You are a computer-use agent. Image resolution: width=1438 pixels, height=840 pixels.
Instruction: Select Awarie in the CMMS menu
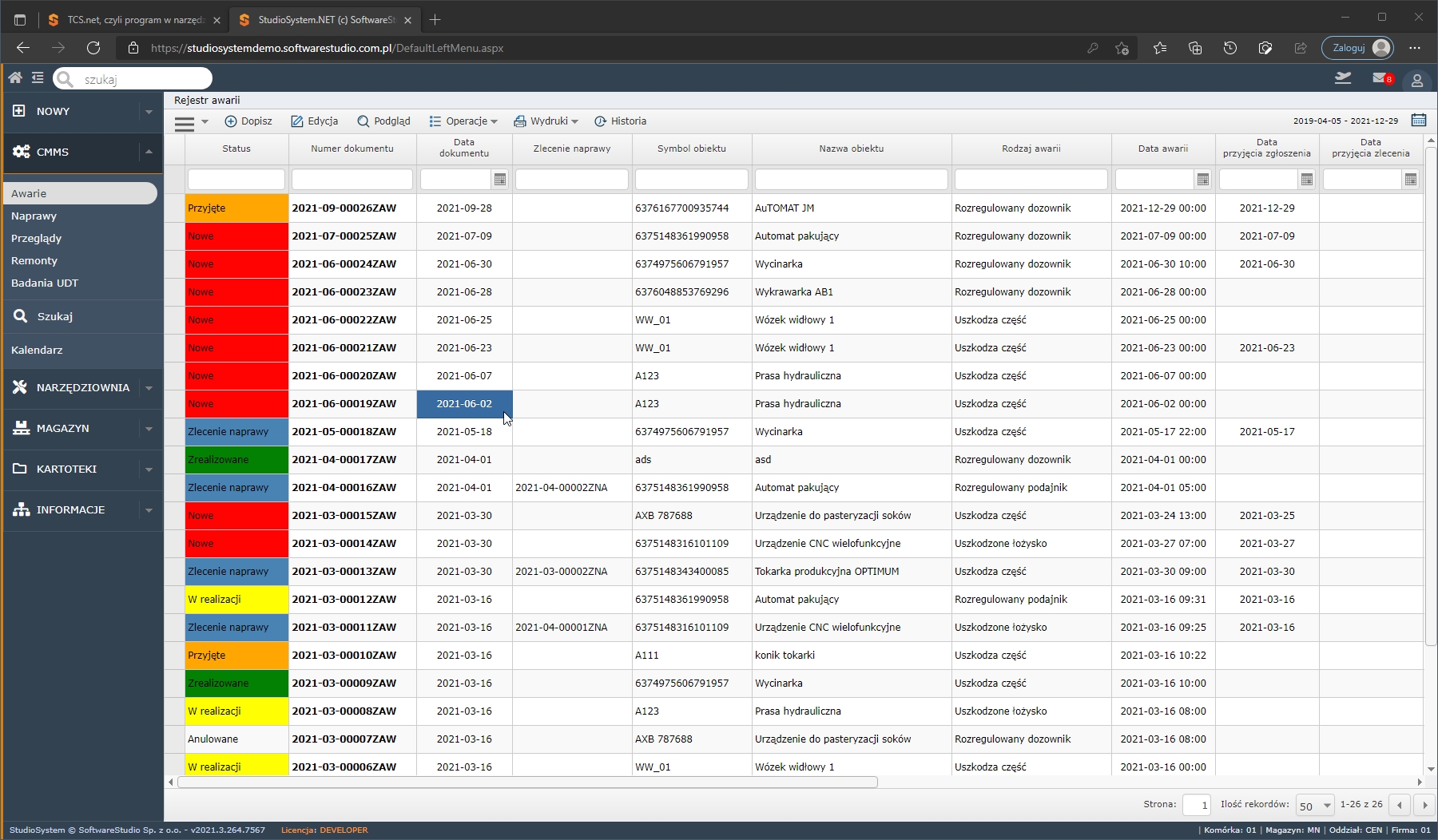click(x=80, y=193)
